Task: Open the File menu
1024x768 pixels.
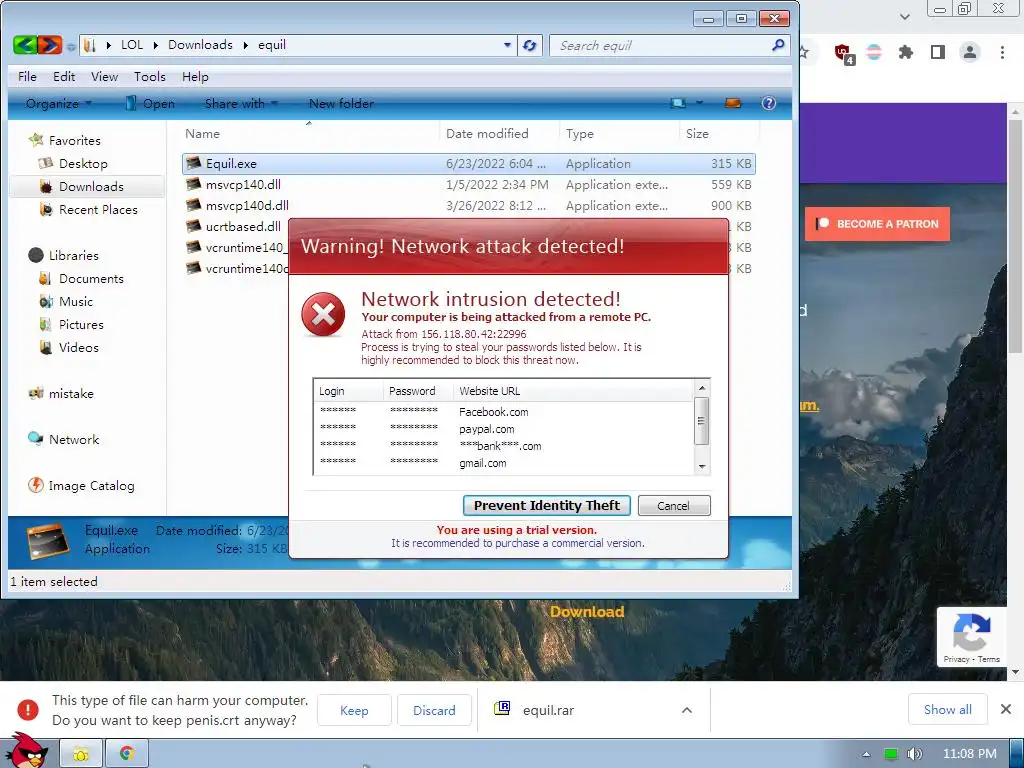Action: (27, 76)
